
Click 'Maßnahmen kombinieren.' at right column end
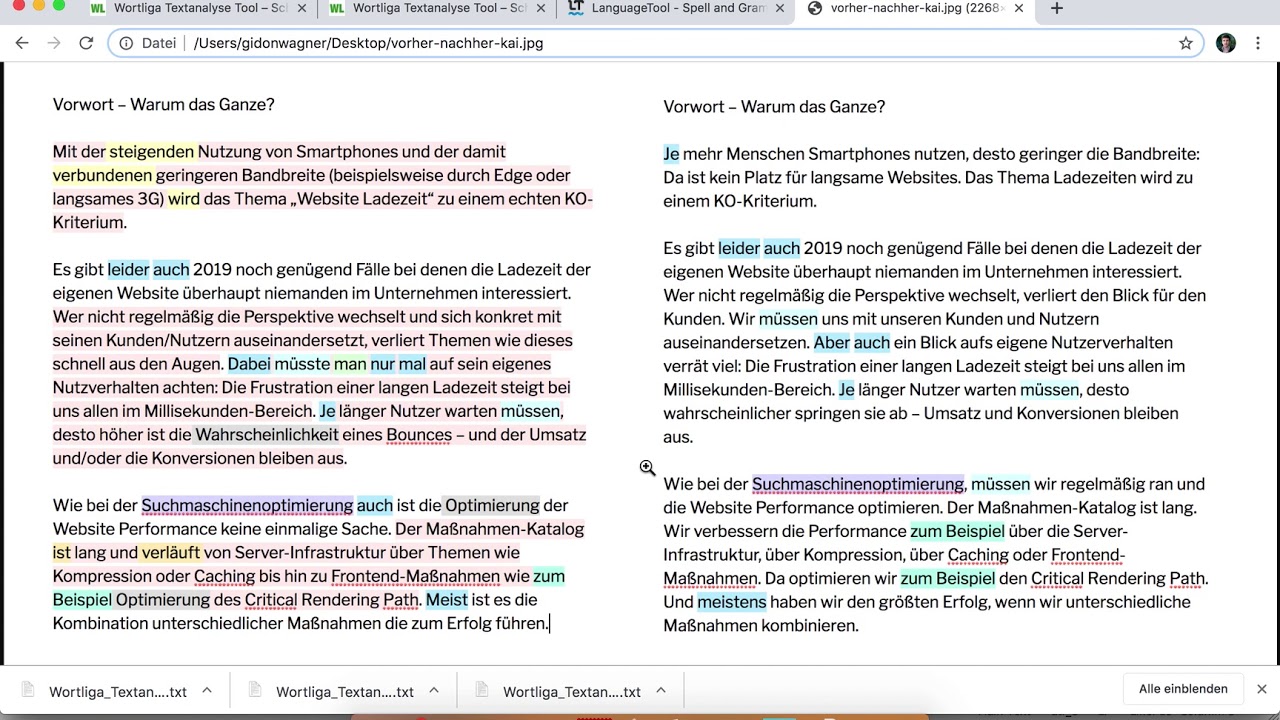coord(761,626)
